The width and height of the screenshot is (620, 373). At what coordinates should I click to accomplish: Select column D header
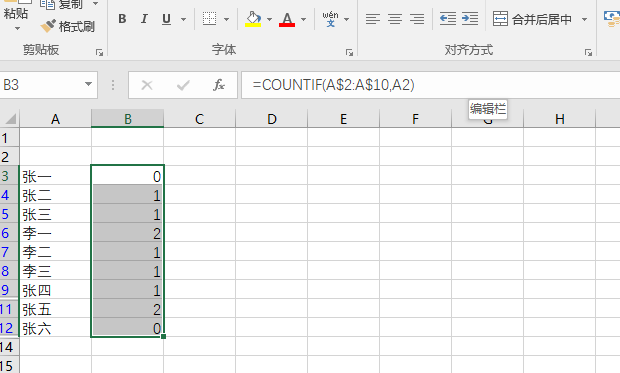272,119
